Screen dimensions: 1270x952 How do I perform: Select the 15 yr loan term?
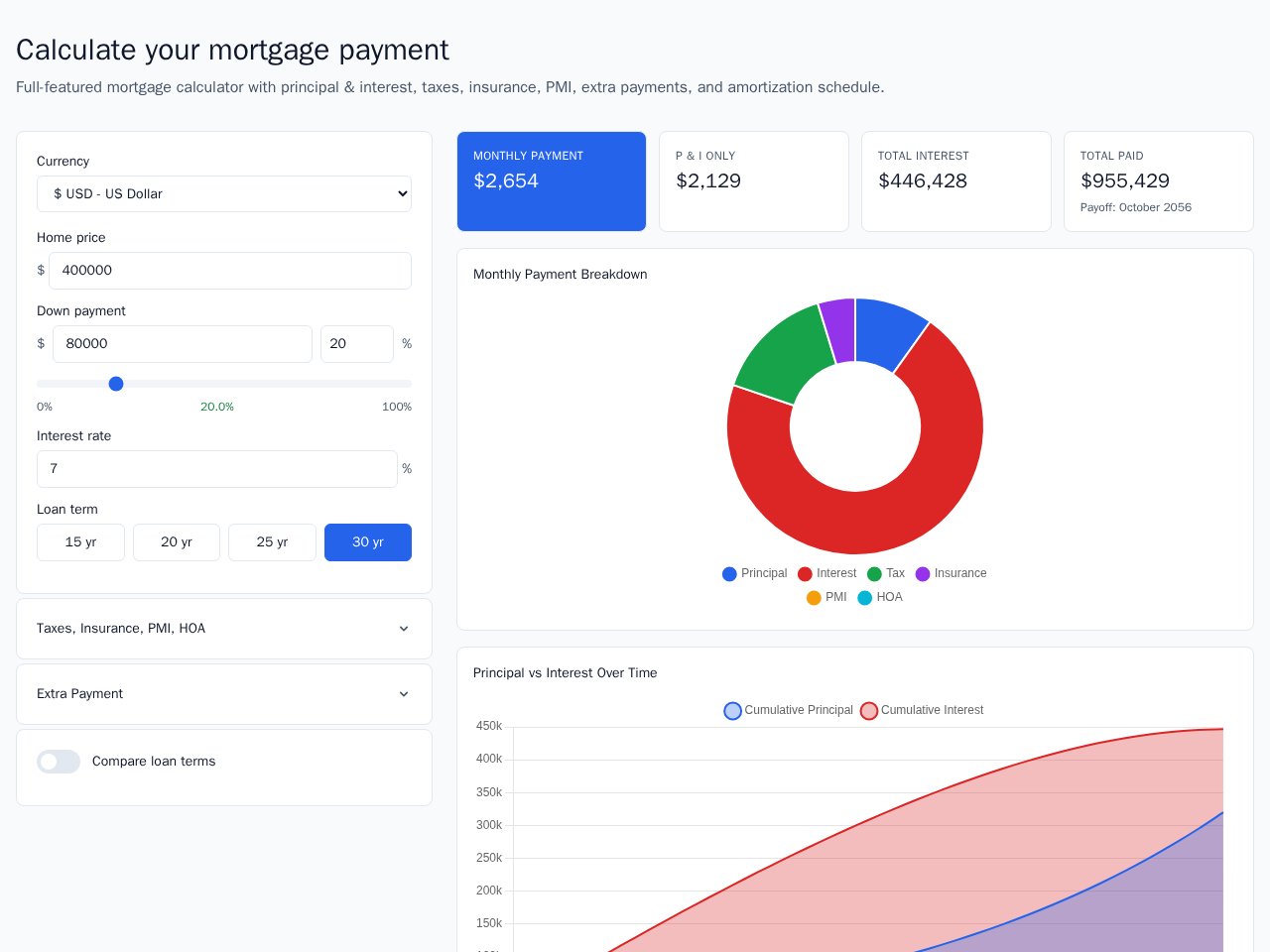80,542
